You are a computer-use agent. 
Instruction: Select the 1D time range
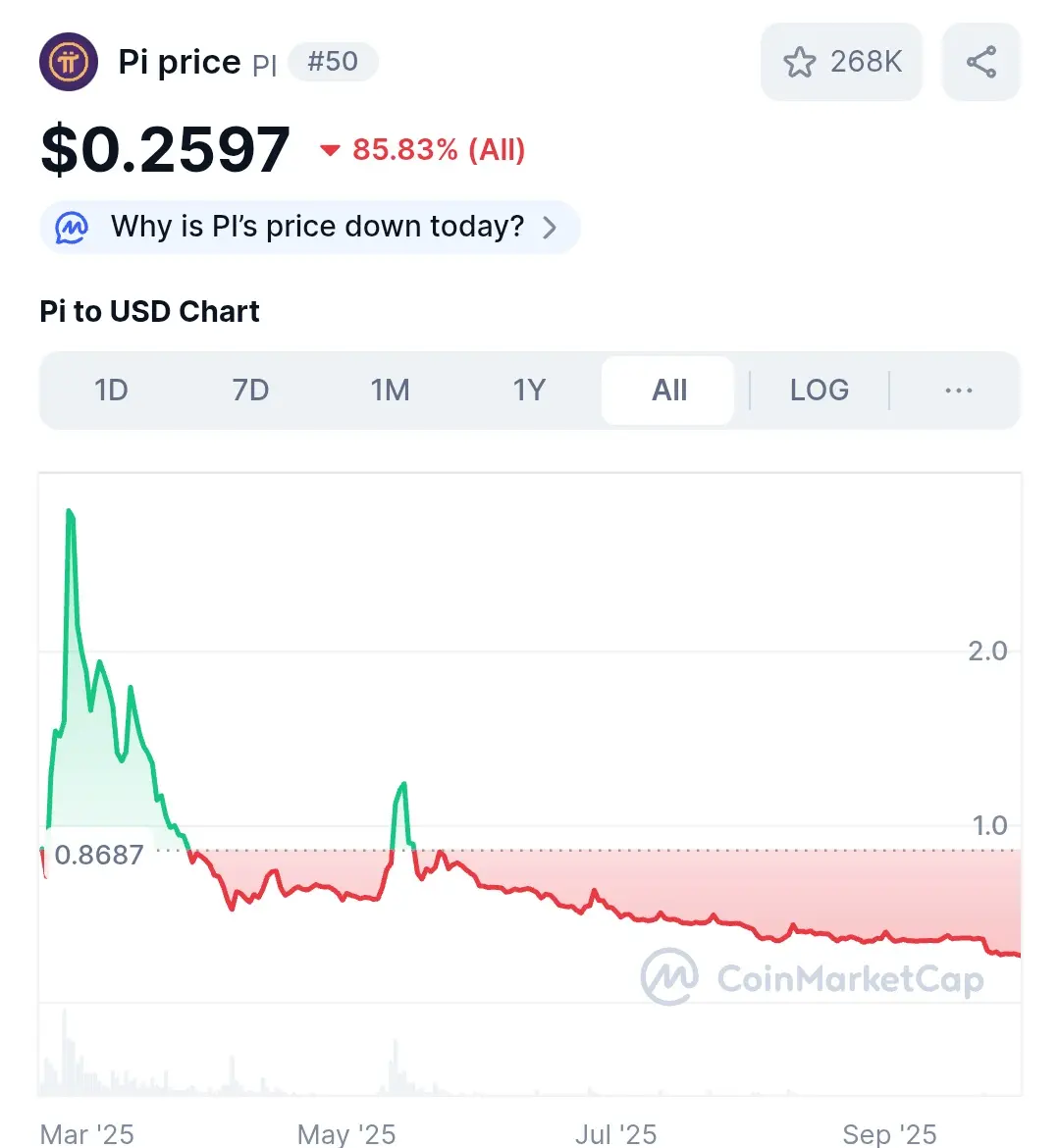point(111,391)
